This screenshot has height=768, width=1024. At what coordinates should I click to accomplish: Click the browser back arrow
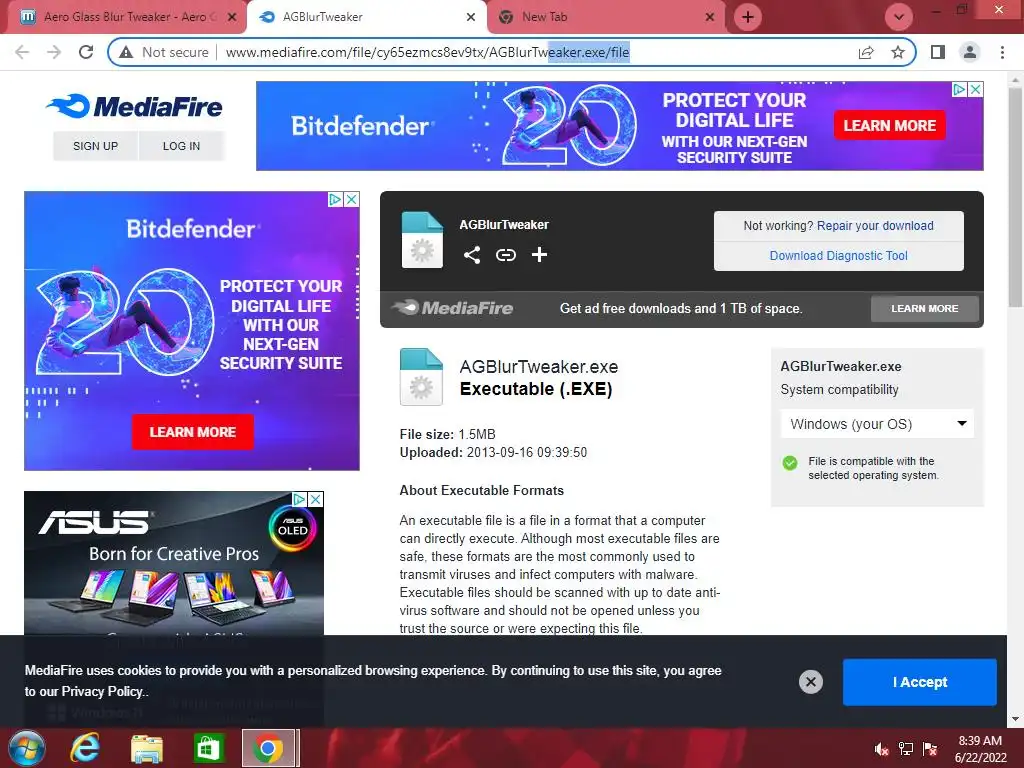(22, 52)
